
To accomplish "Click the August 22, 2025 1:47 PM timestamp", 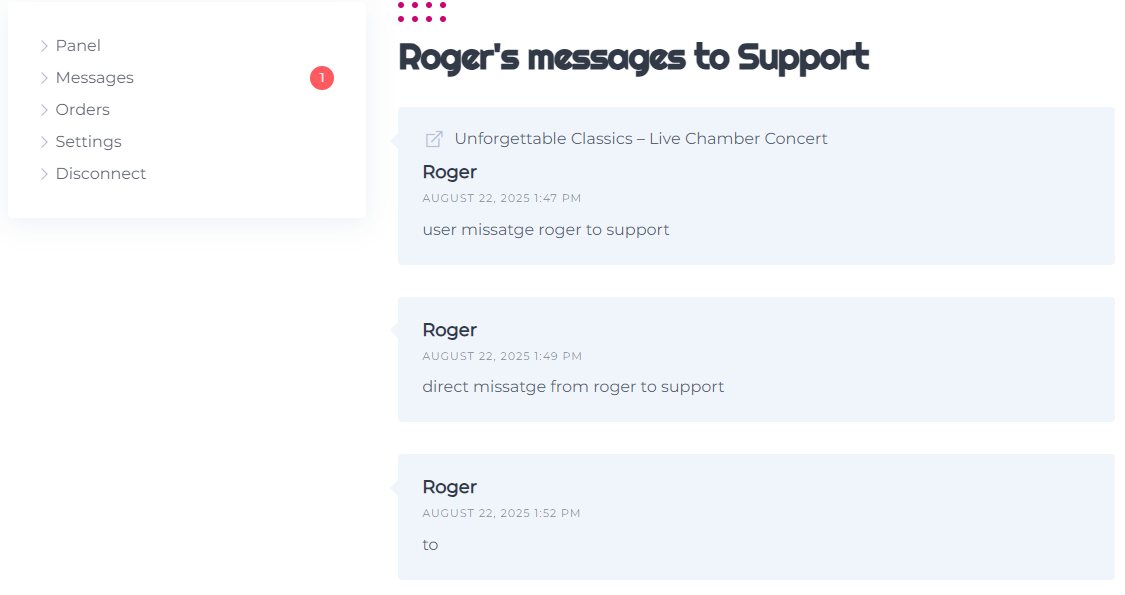I will [x=501, y=199].
